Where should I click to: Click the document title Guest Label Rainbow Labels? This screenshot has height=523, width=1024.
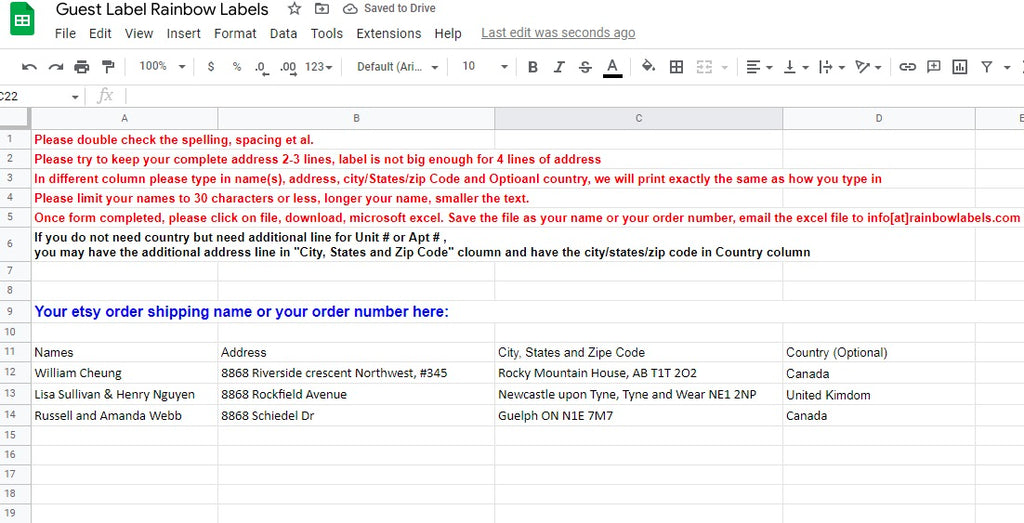(x=162, y=9)
